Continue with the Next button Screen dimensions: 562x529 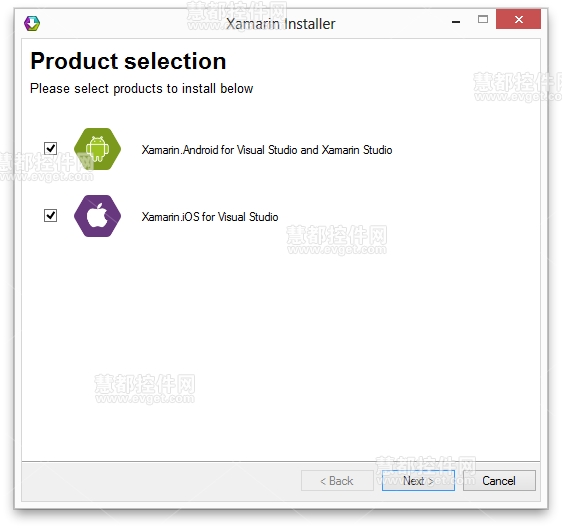click(x=418, y=481)
